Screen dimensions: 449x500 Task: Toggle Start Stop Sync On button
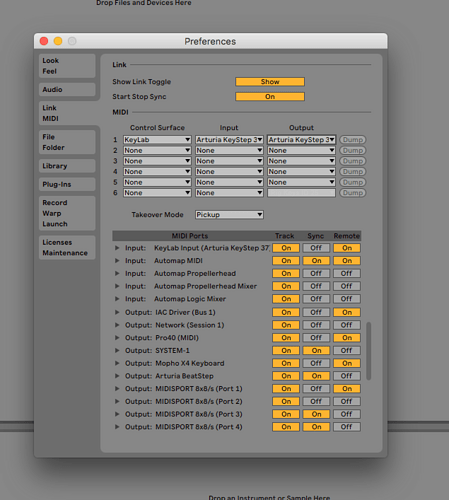point(270,97)
